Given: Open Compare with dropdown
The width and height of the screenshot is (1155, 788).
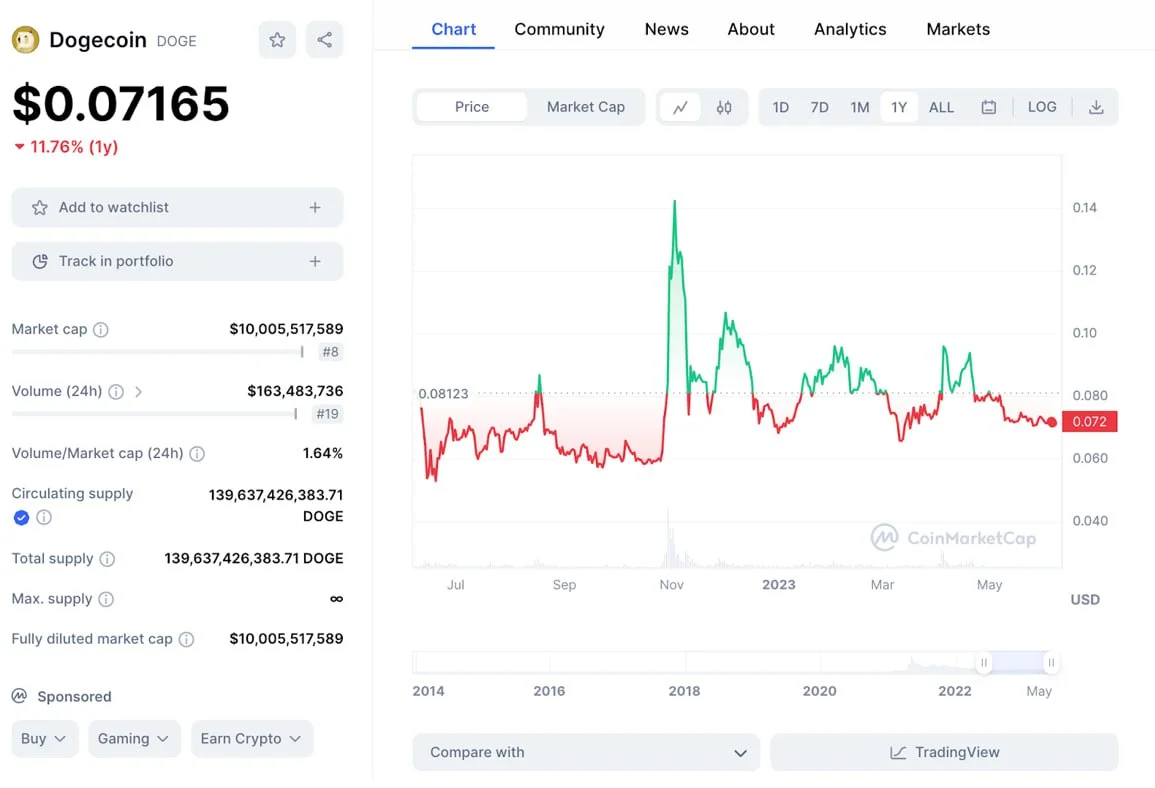Looking at the screenshot, I should coord(586,753).
